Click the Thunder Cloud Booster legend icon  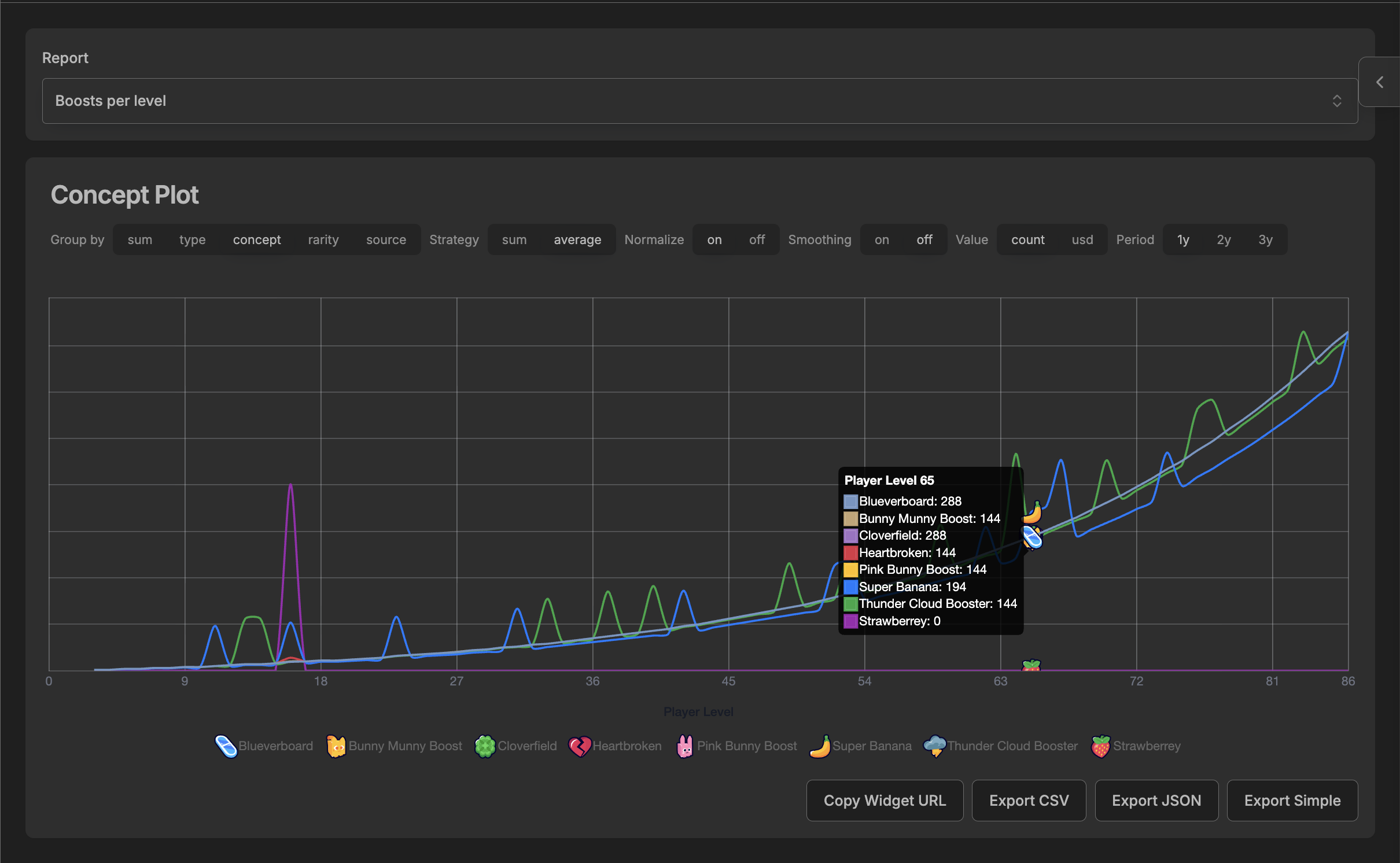pyautogui.click(x=934, y=746)
